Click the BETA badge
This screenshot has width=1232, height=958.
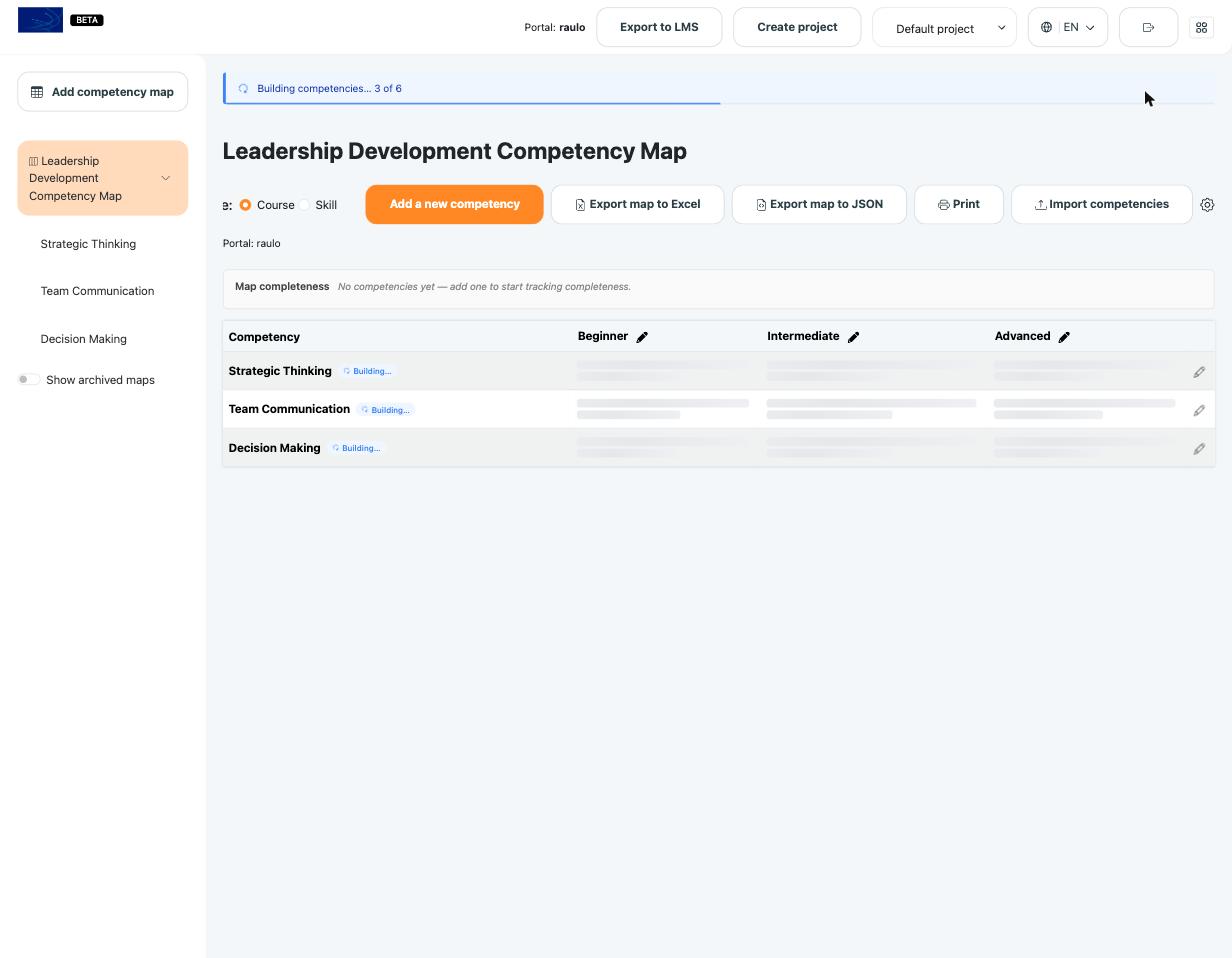(x=87, y=20)
